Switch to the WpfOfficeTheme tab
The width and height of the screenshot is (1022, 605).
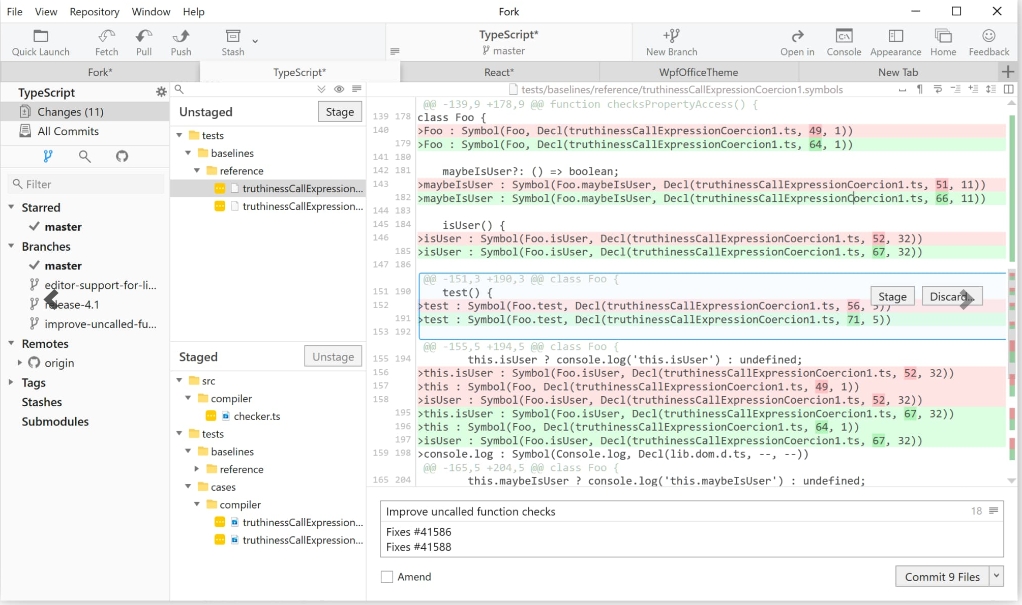tap(698, 72)
